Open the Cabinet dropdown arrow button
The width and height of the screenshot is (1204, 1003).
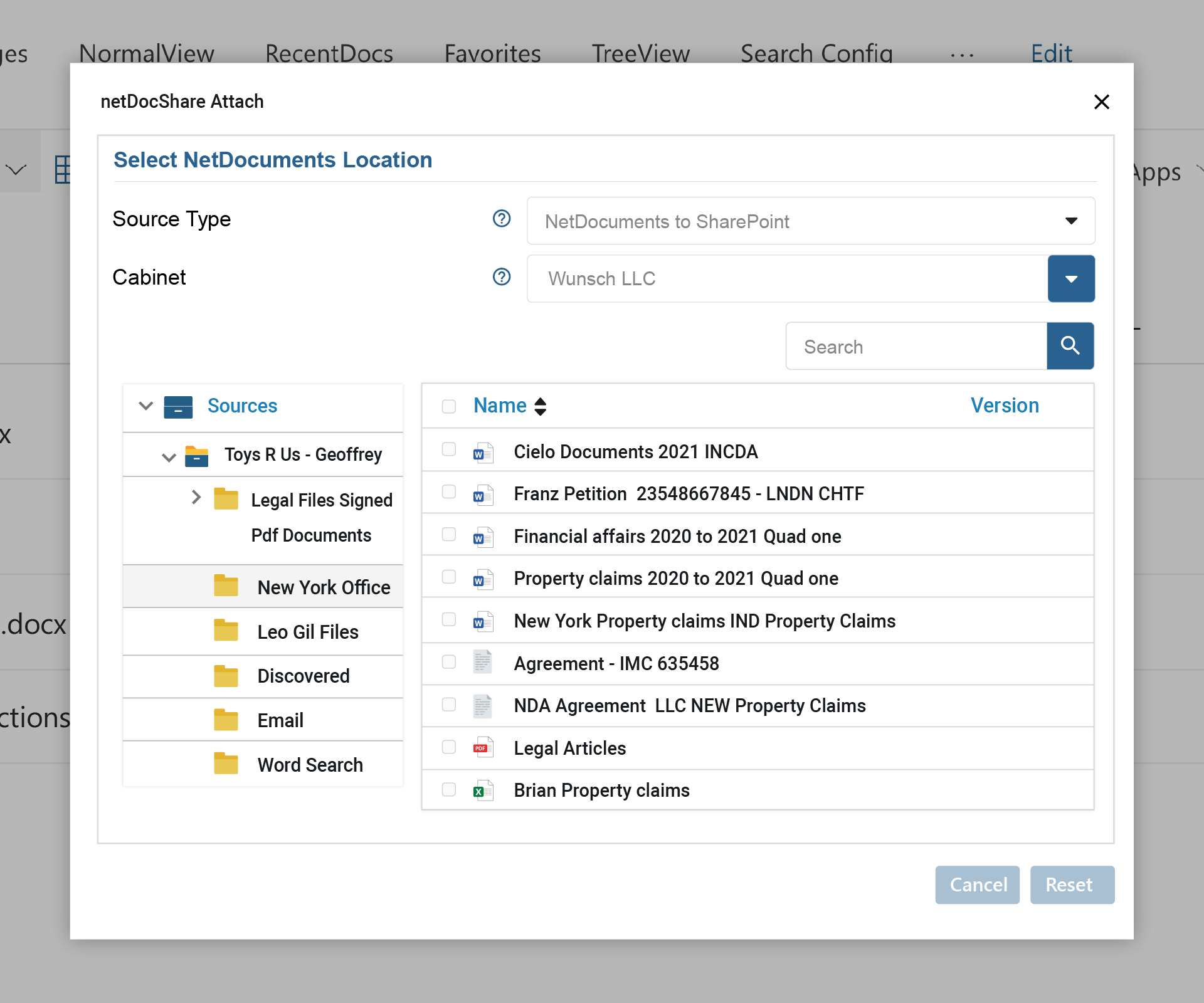[1071, 278]
